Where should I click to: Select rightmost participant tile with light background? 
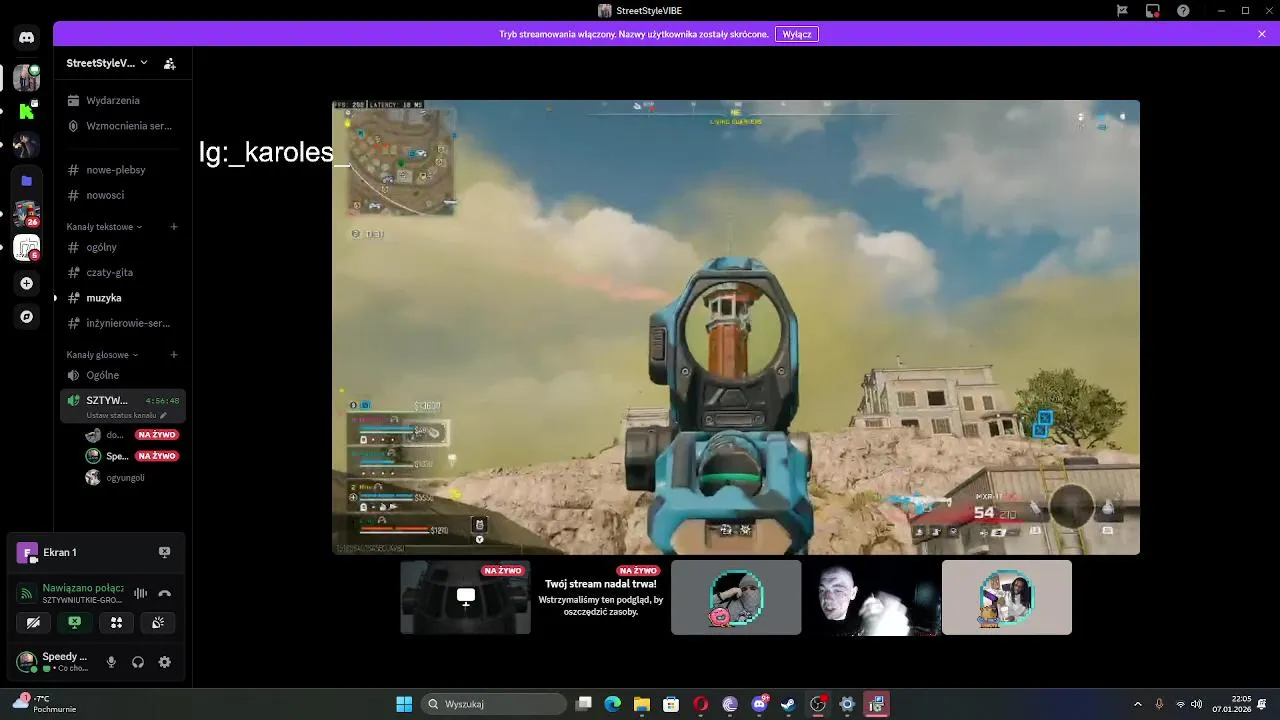1007,597
